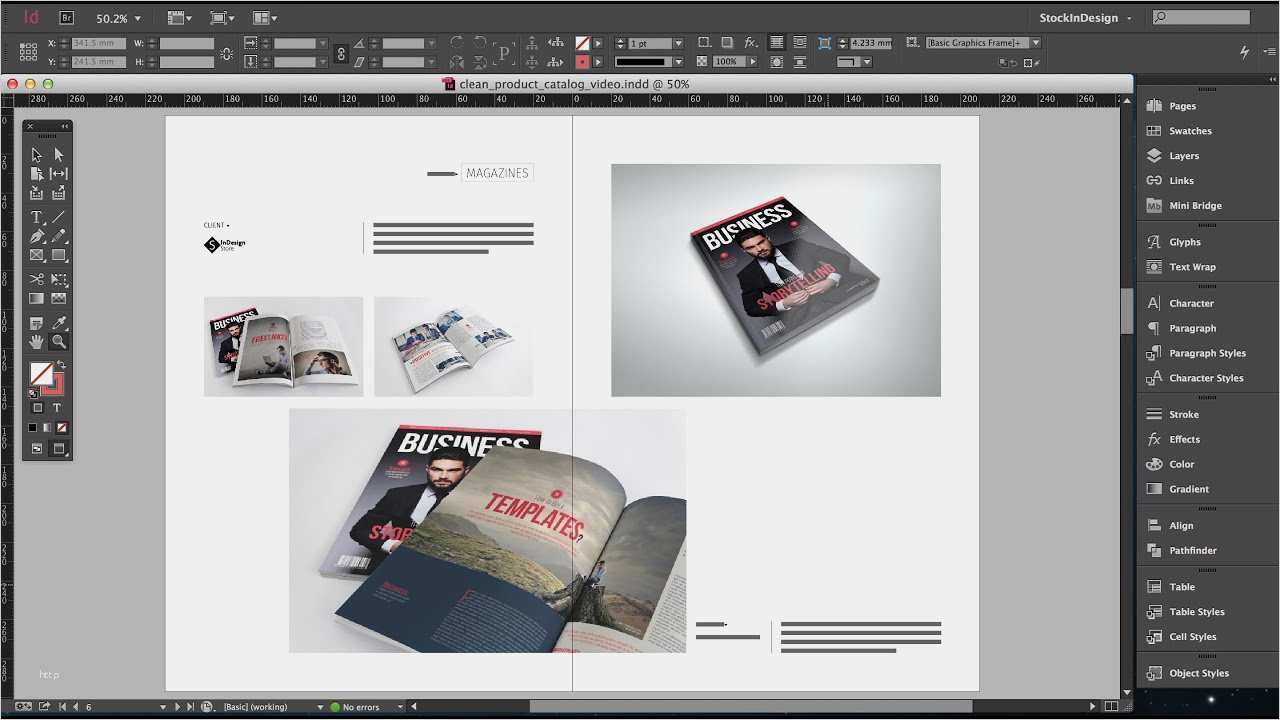Select the Hand tool
The height and width of the screenshot is (720, 1280).
point(37,341)
